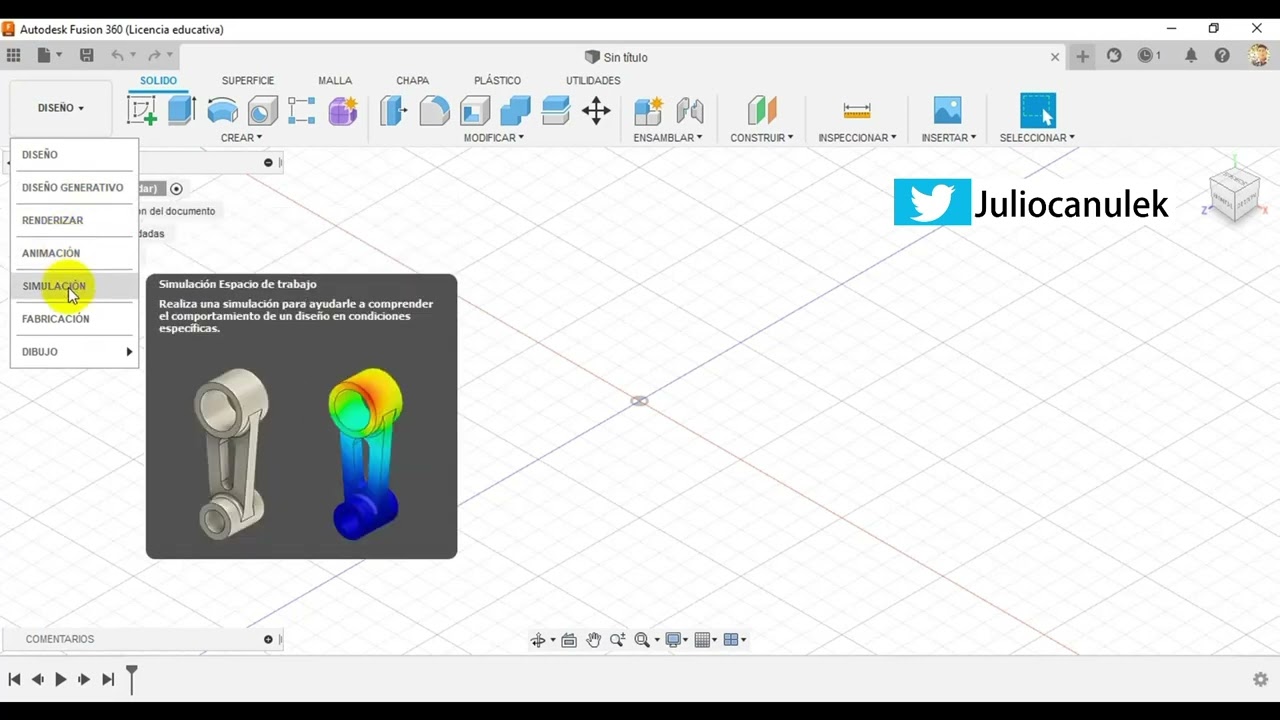Switch to the SOLIDO tab
The image size is (1280, 720).
pyautogui.click(x=158, y=80)
